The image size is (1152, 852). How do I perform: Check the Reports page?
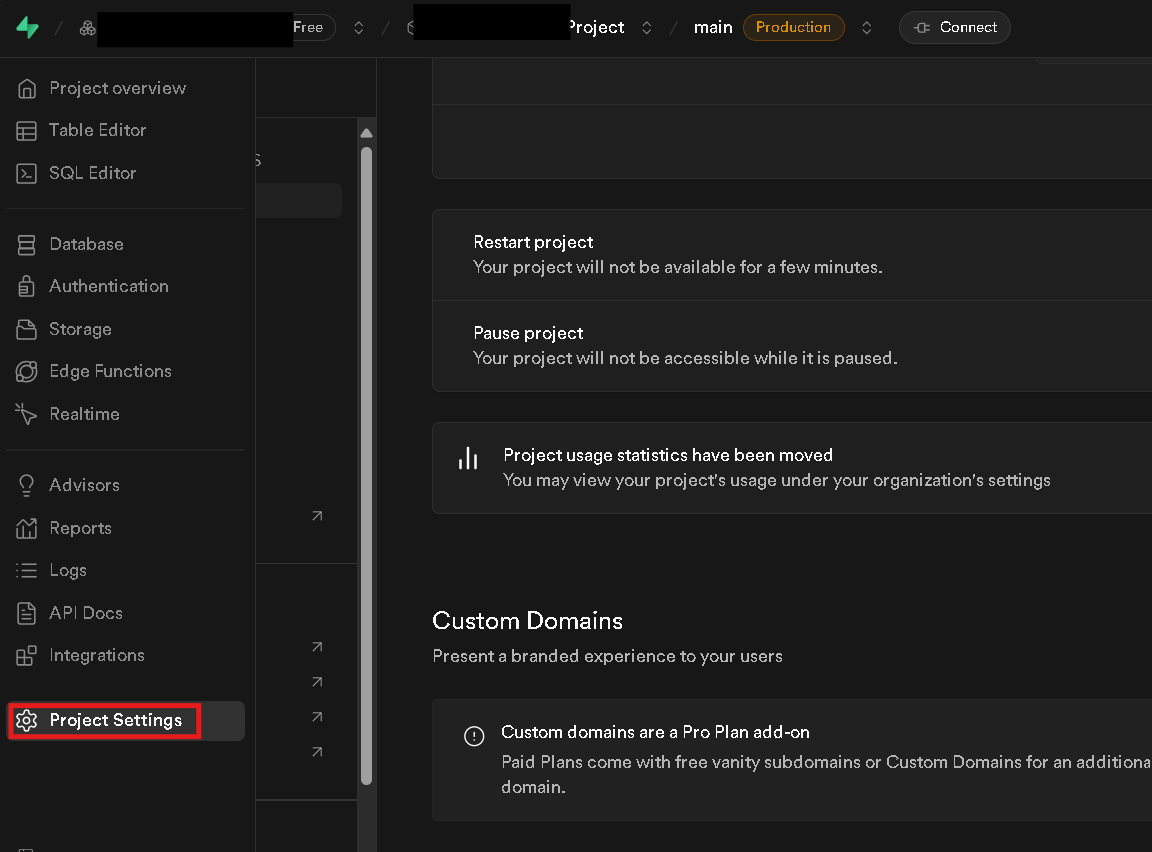81,527
